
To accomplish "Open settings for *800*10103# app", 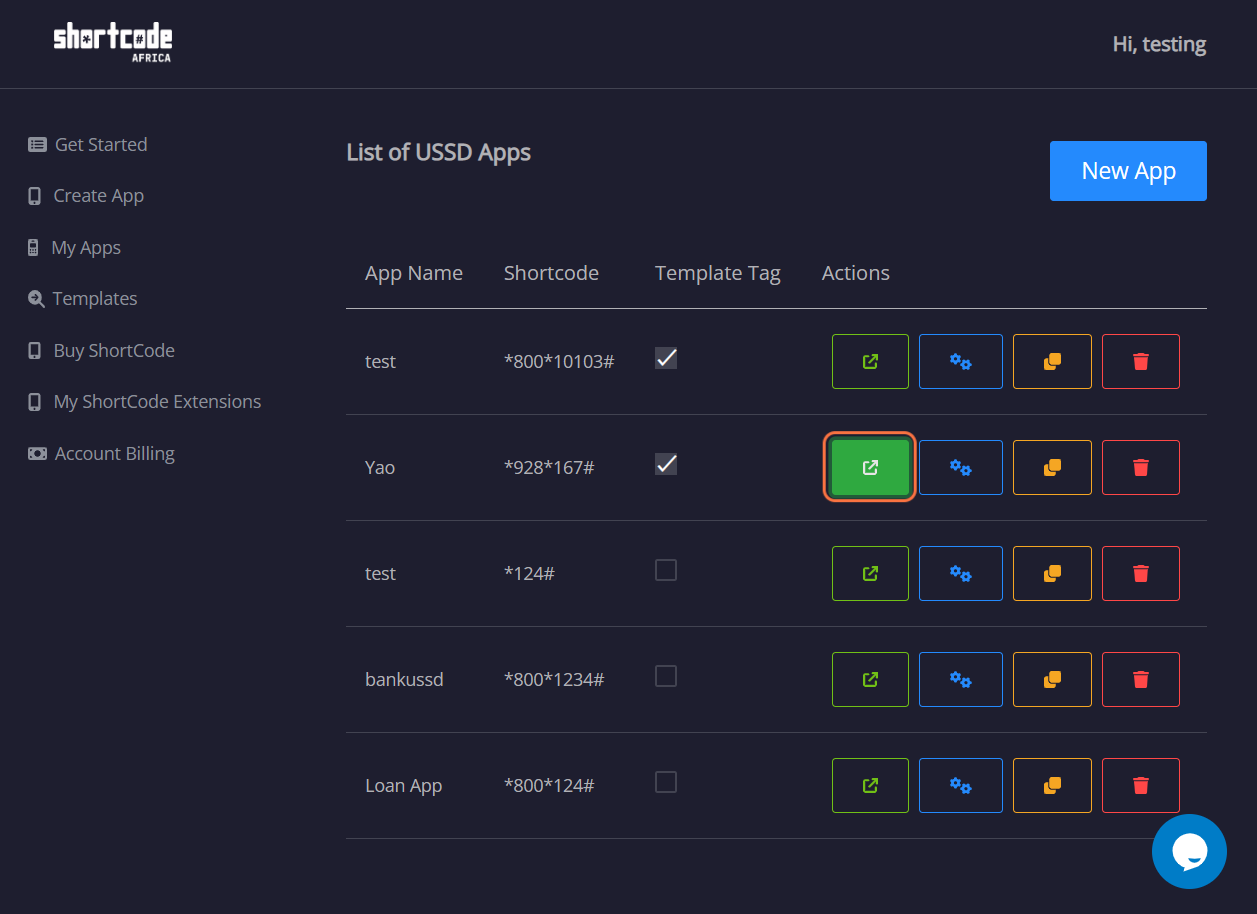I will (x=960, y=361).
